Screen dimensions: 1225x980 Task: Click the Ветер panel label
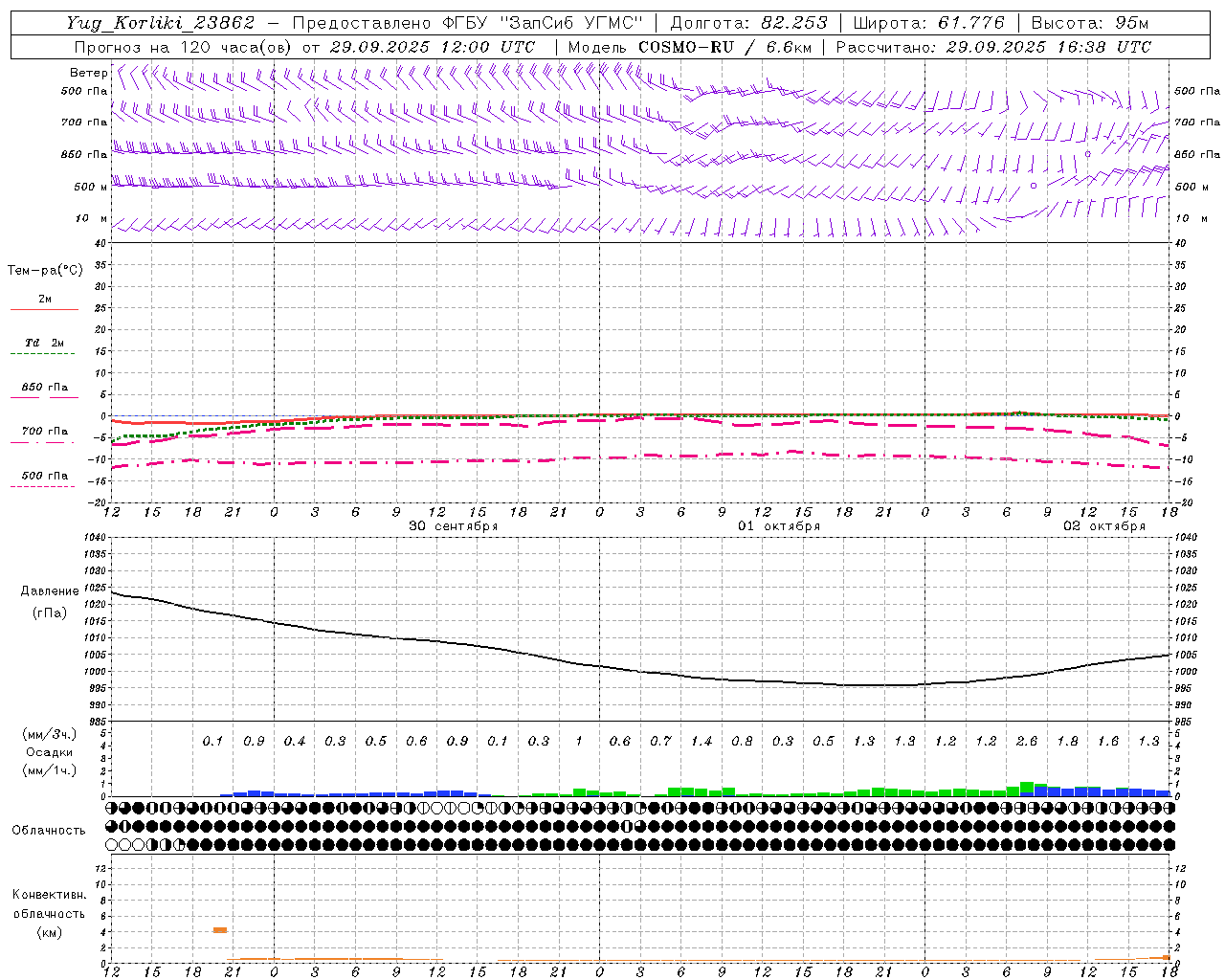(x=88, y=73)
